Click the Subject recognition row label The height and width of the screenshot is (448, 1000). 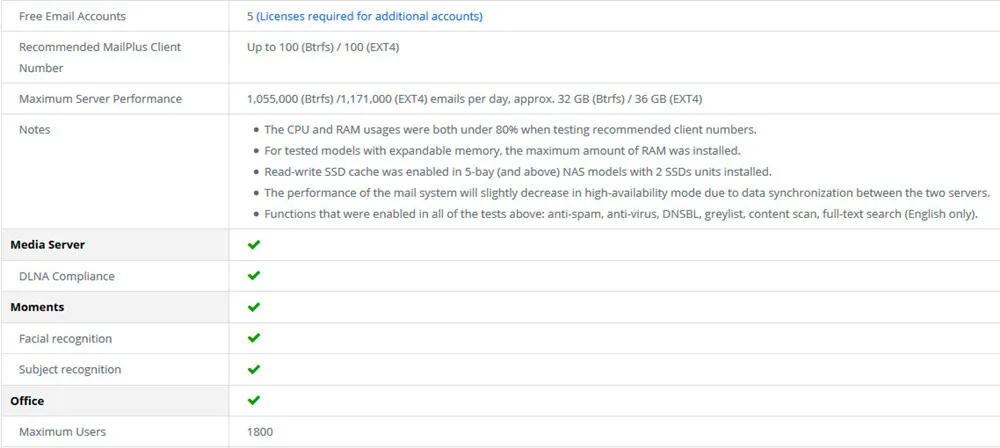click(x=70, y=370)
